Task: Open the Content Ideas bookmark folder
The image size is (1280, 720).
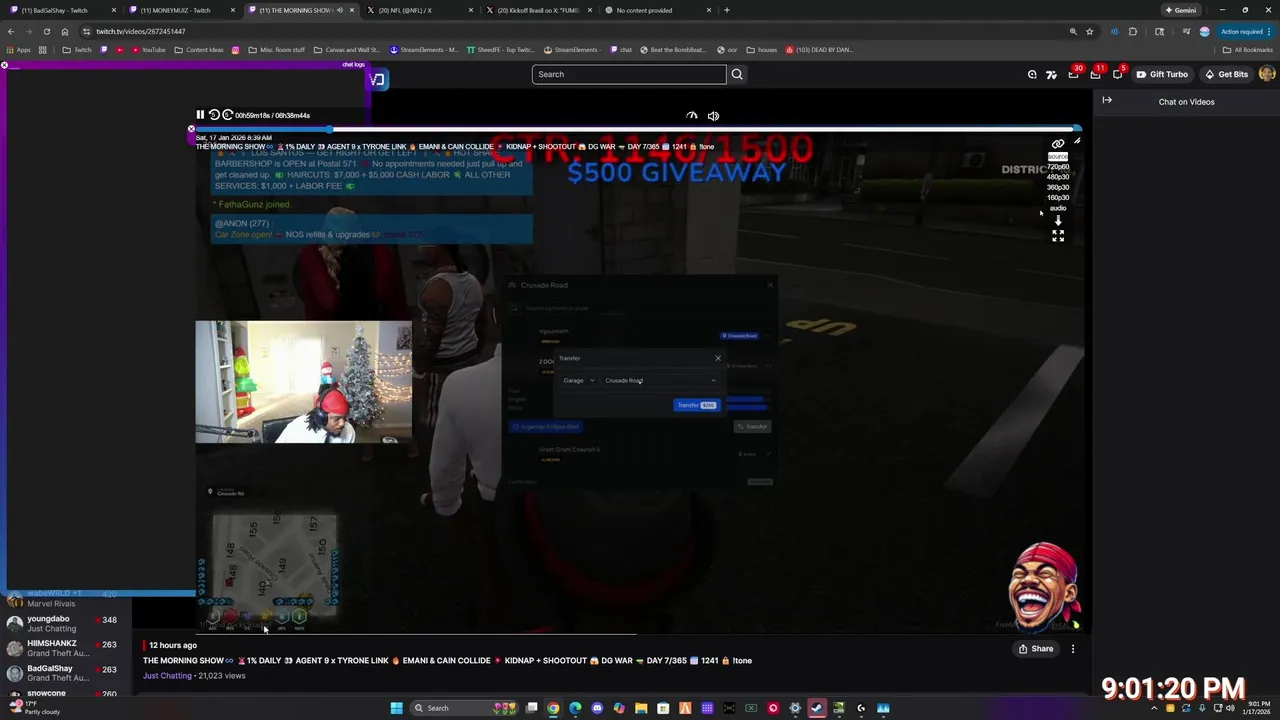Action: point(199,50)
